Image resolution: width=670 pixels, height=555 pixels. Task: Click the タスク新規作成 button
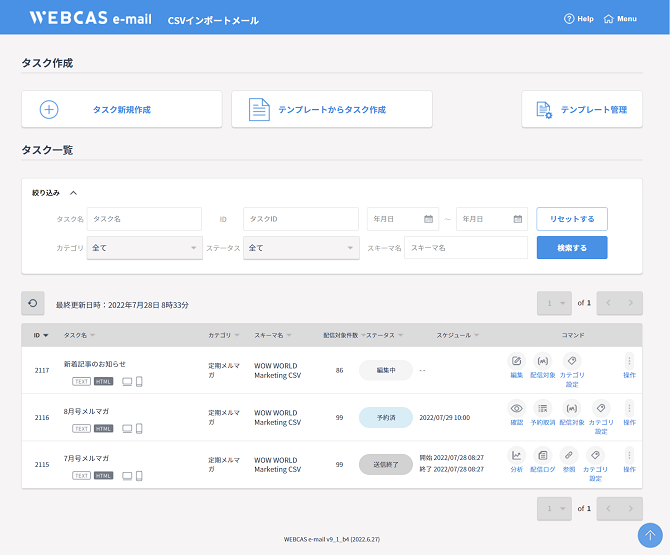click(122, 109)
